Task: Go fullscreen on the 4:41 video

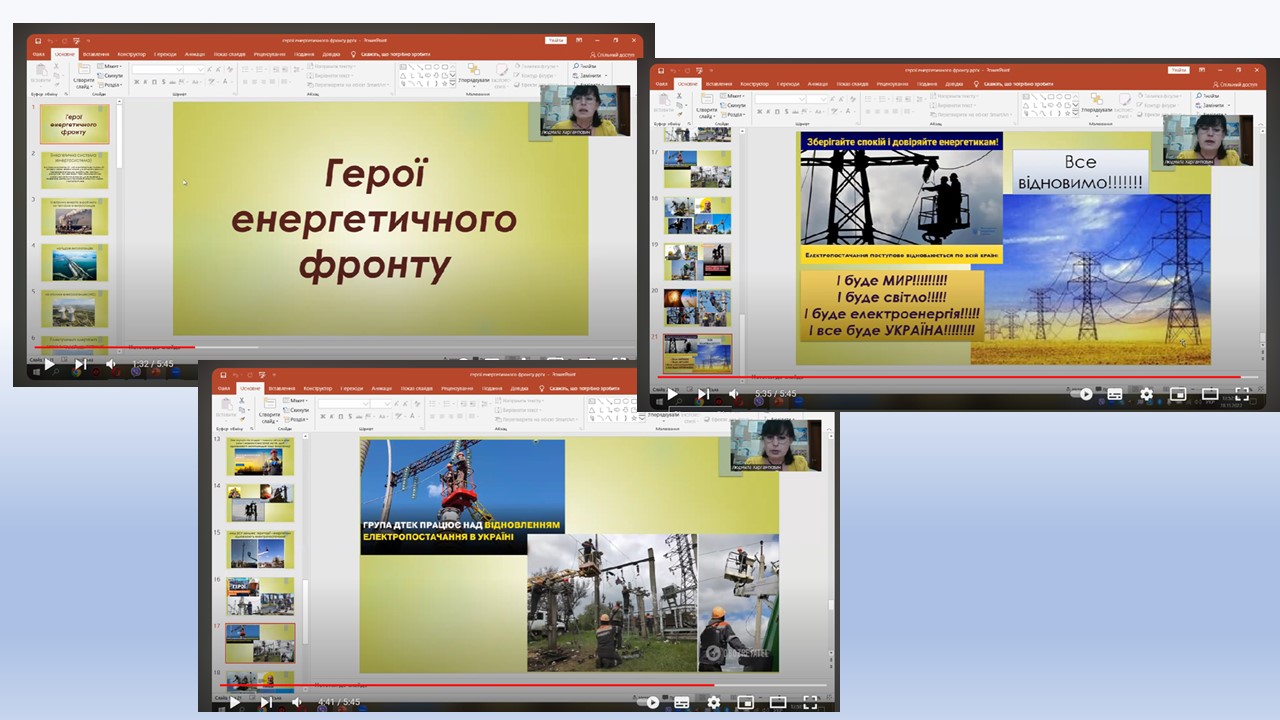Action: (810, 702)
